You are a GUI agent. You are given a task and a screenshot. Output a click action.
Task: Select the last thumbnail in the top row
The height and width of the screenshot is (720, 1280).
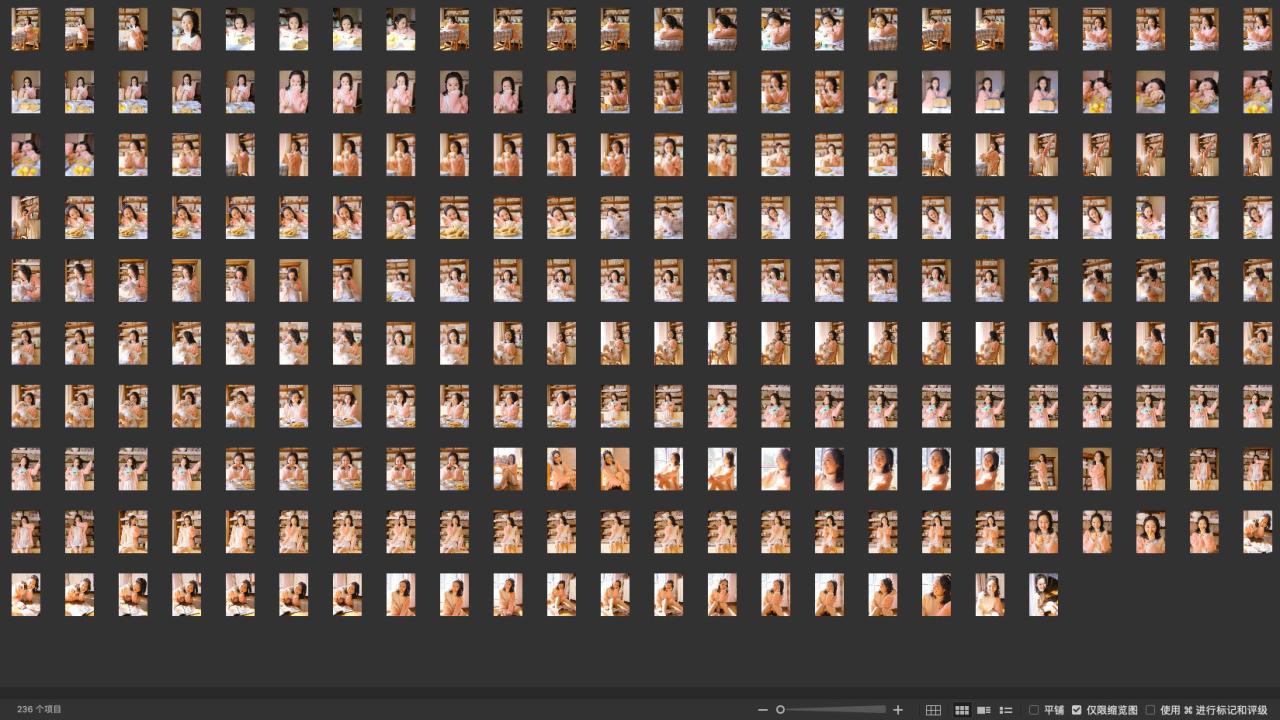click(x=1257, y=29)
